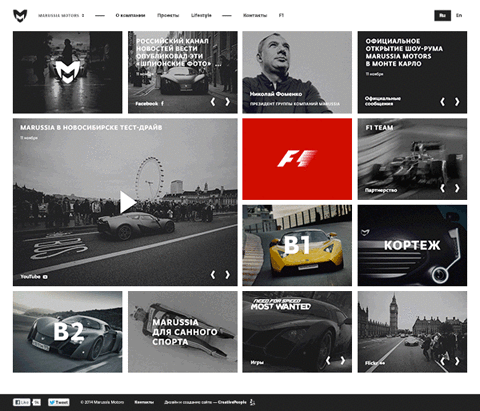
Task: Click the Facebook Like button in the footer
Action: 22,402
